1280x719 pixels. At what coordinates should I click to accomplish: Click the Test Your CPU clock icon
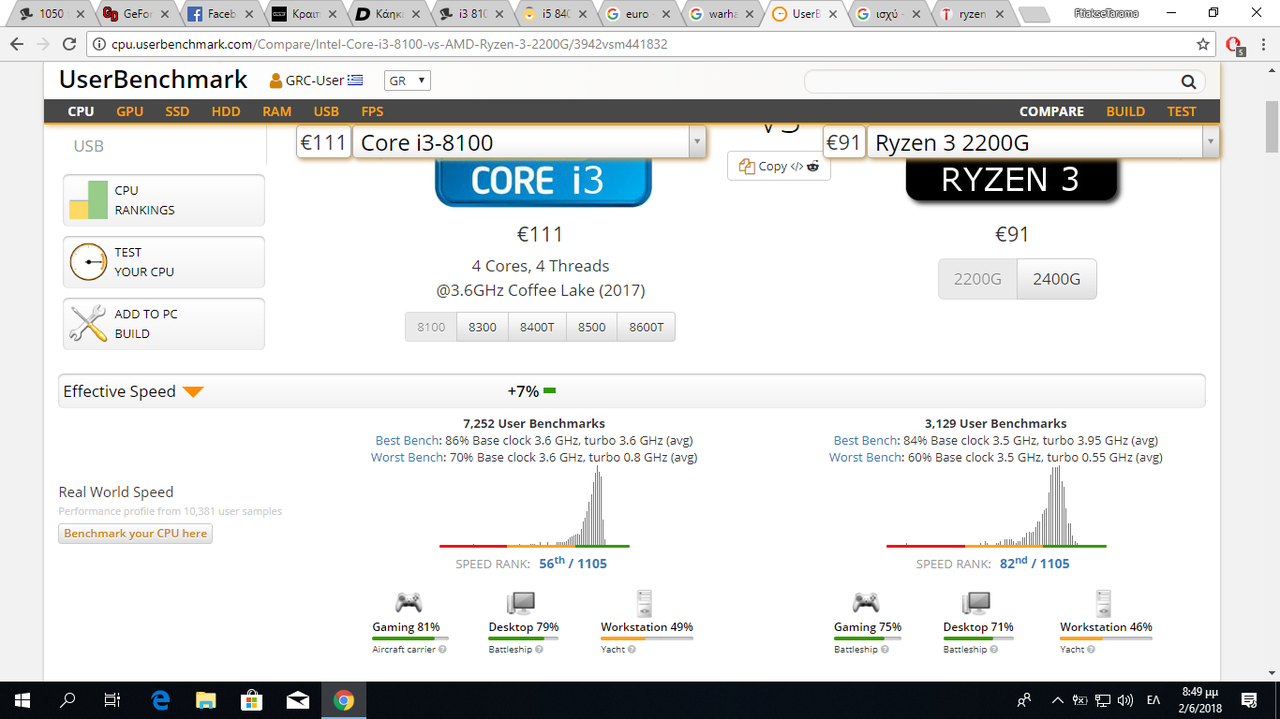pos(88,262)
